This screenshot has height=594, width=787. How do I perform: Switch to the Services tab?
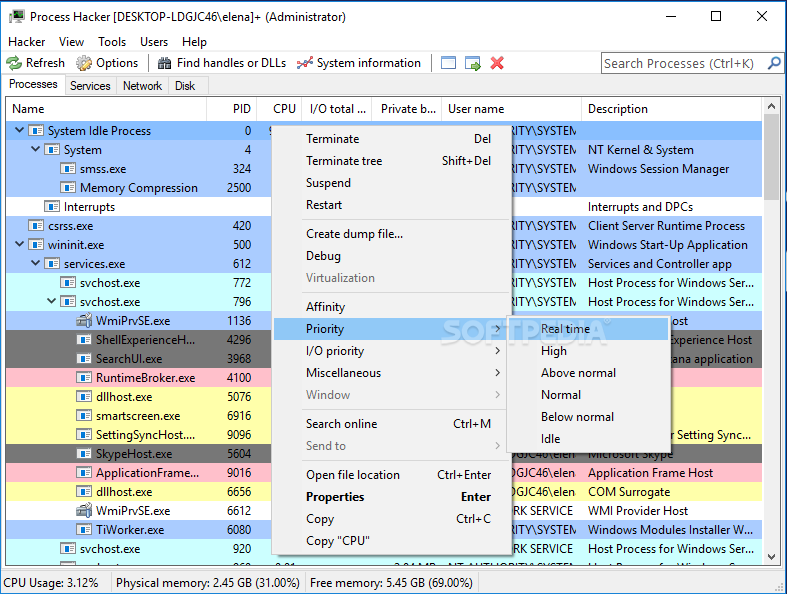tap(90, 86)
